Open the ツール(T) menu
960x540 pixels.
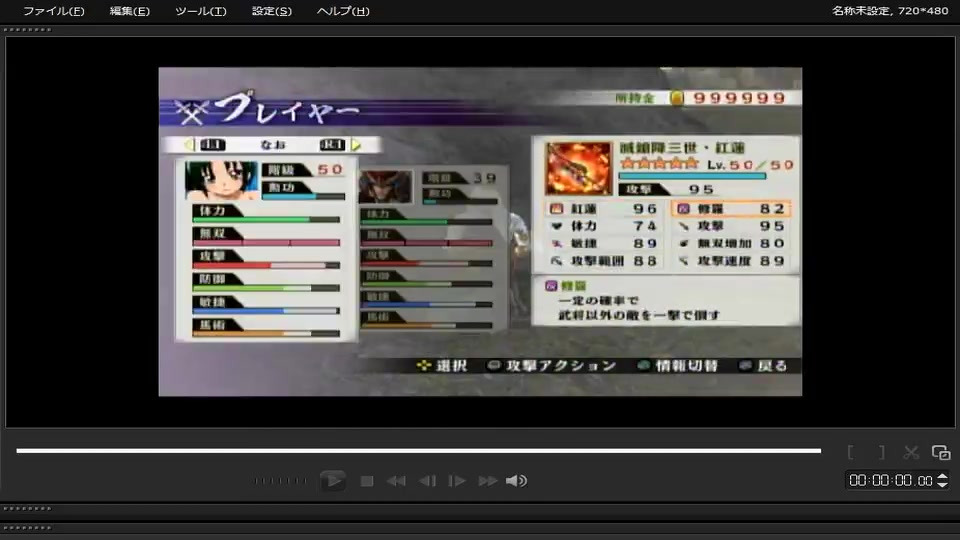pos(200,11)
